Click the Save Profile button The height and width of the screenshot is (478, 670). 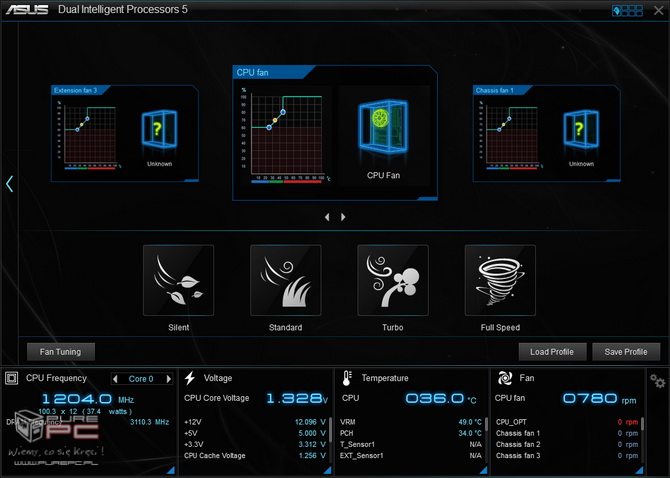coord(626,352)
